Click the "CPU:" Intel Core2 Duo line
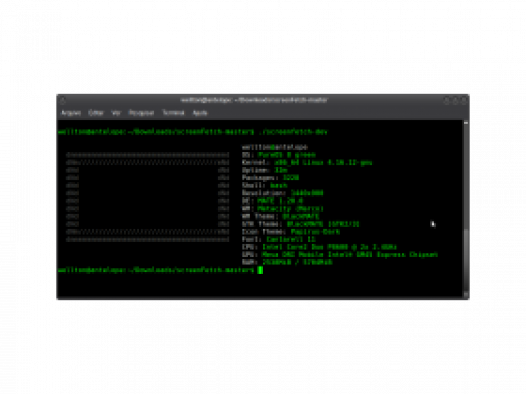Image resolution: width=526 pixels, height=394 pixels. coord(319,247)
